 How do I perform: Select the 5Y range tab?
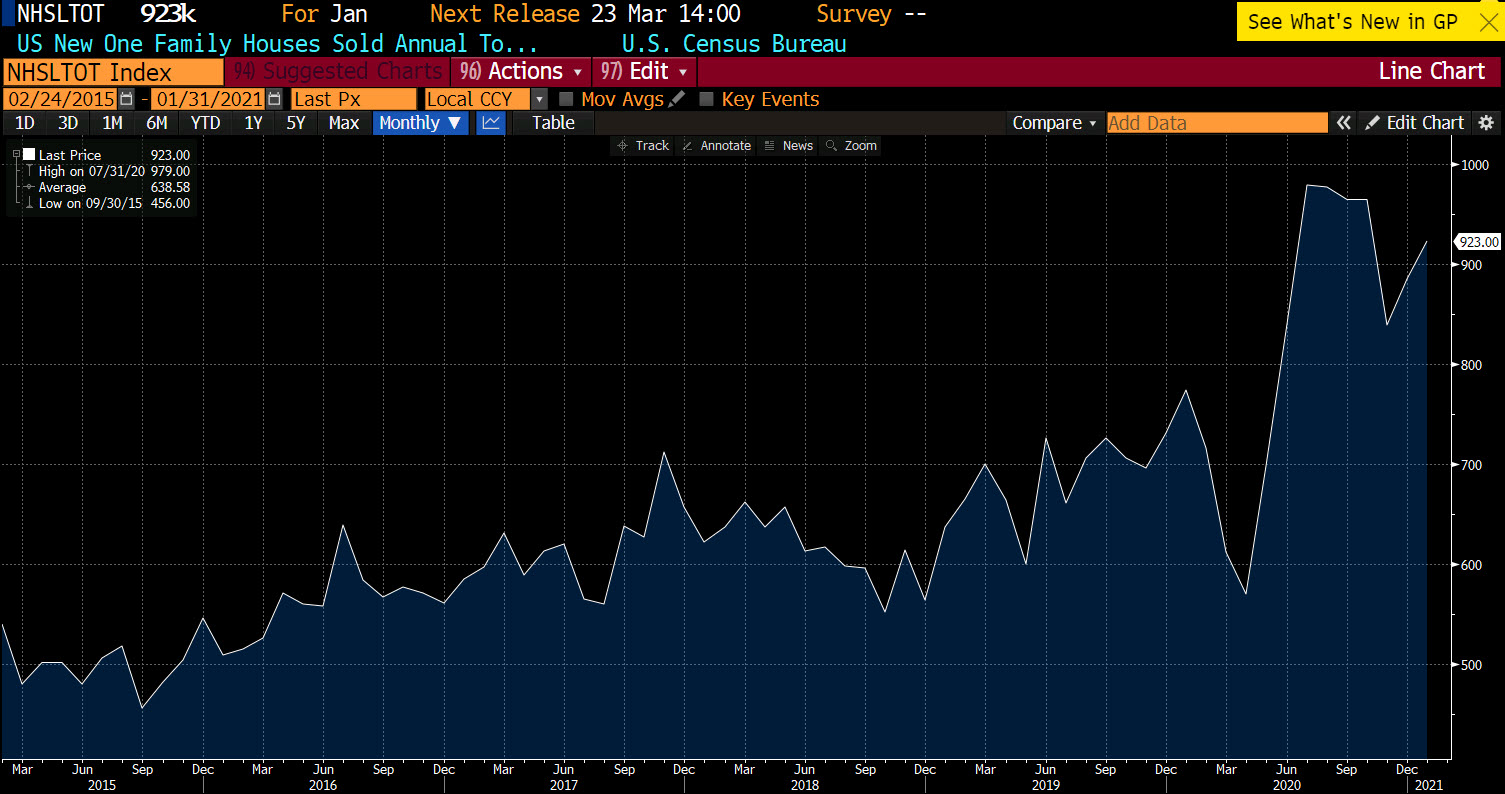coord(296,123)
